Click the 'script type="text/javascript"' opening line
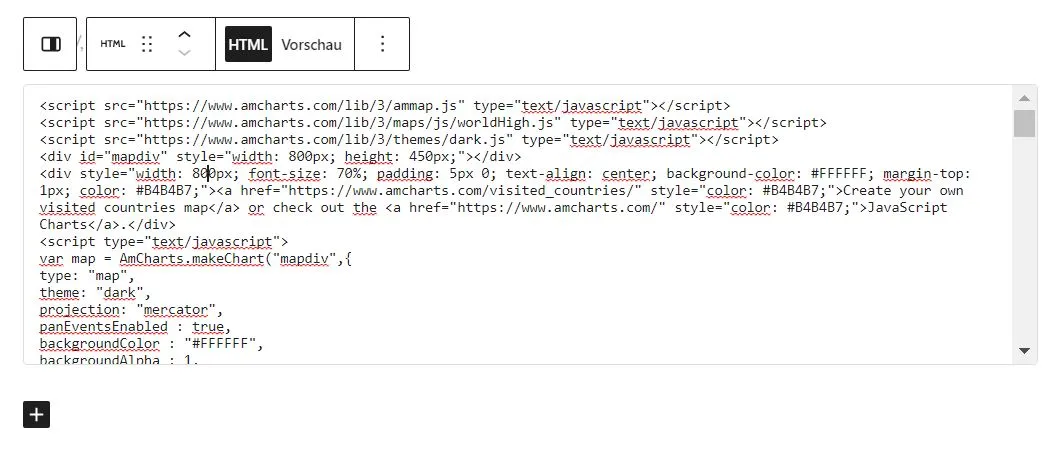Viewport: 1063px width, 451px height. (164, 241)
